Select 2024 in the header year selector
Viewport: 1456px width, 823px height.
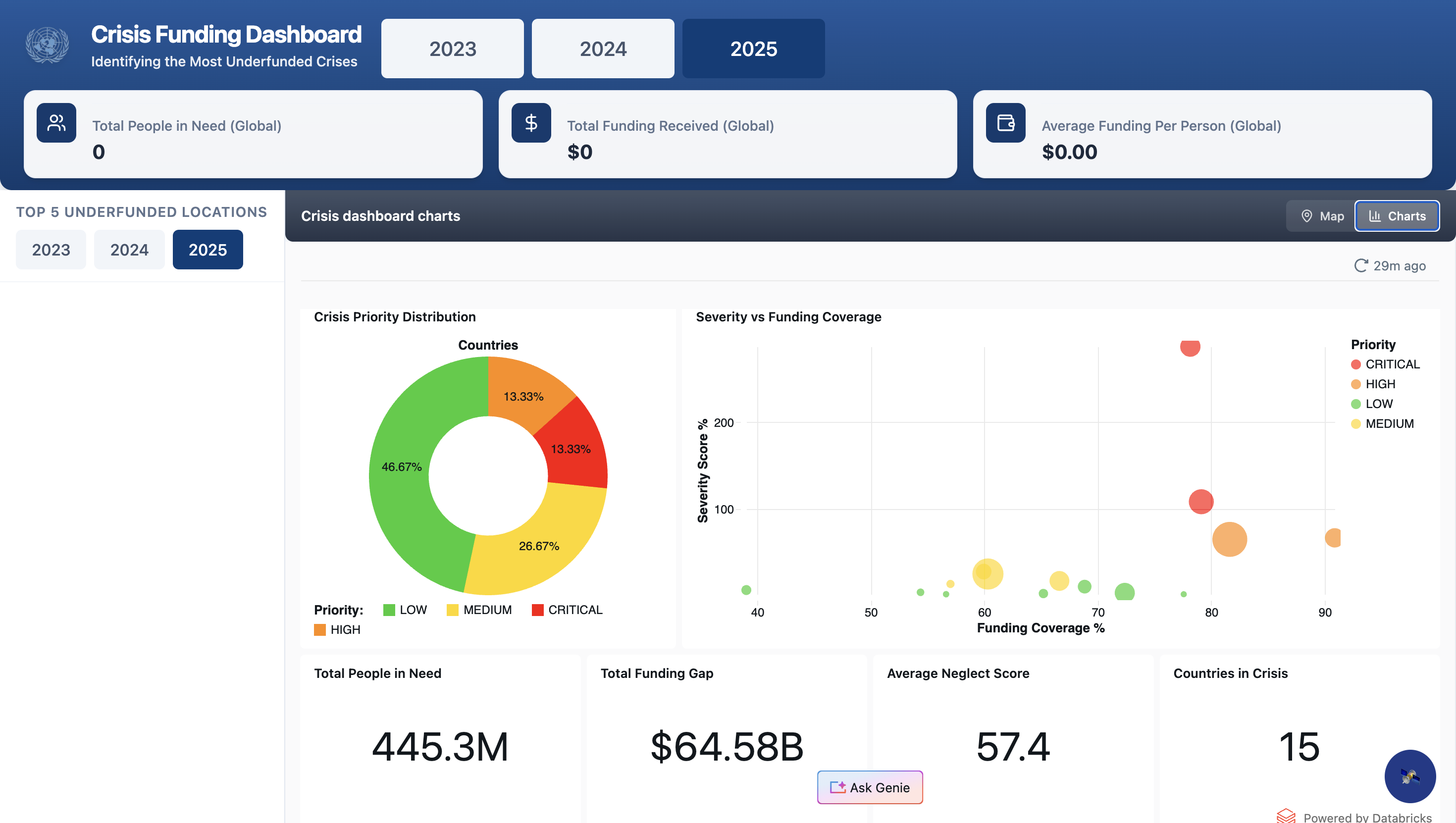[603, 49]
